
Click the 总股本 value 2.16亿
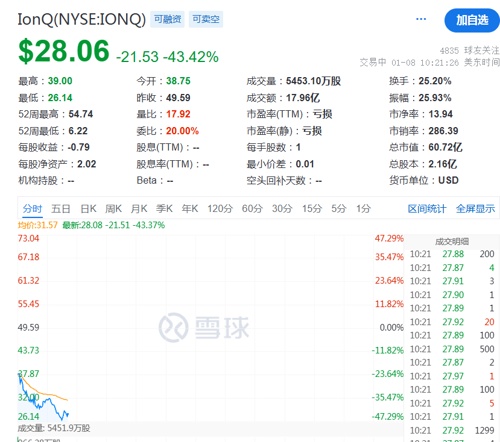tap(443, 164)
